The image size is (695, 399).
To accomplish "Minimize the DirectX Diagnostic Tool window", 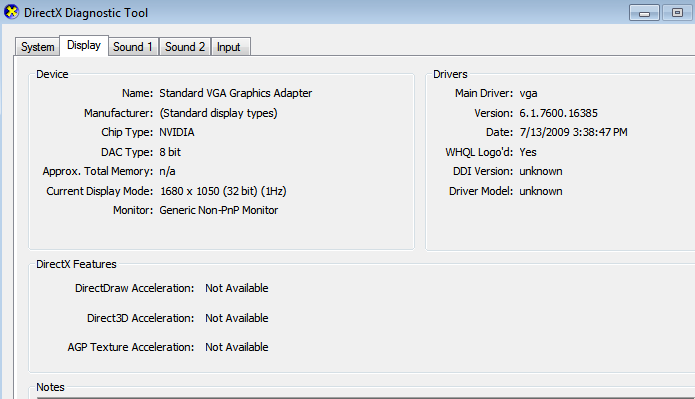I will [x=644, y=13].
